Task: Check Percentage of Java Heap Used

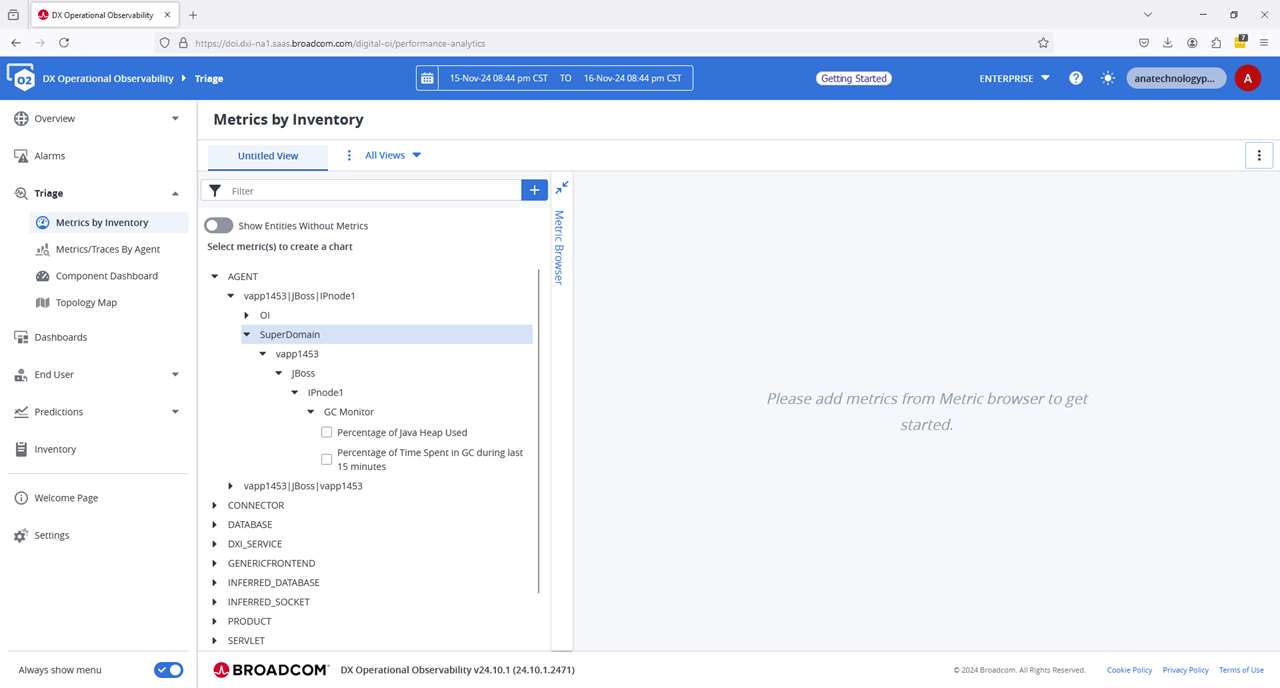Action: (x=327, y=432)
